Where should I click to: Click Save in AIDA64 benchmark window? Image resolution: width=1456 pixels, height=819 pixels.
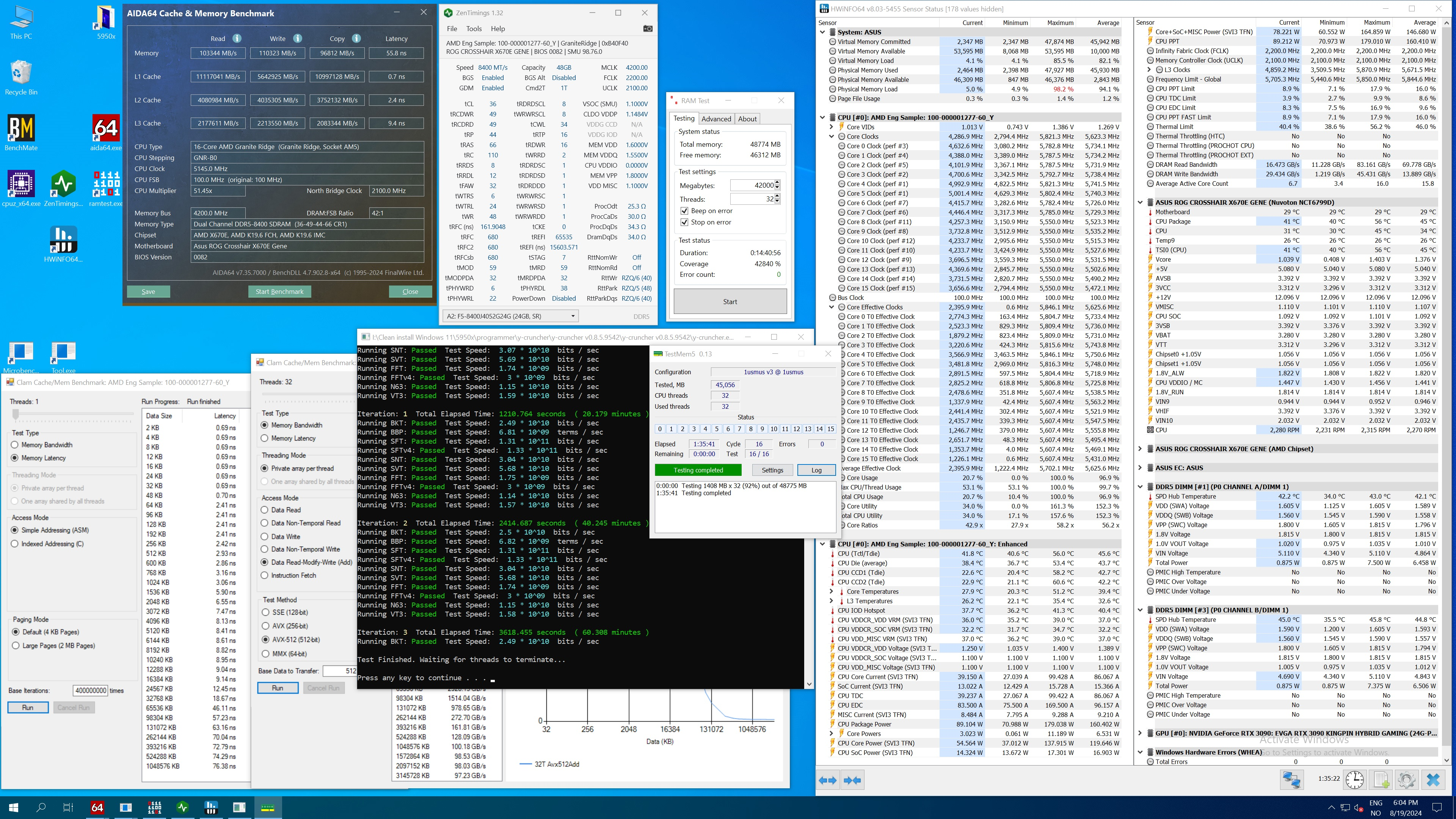[148, 292]
